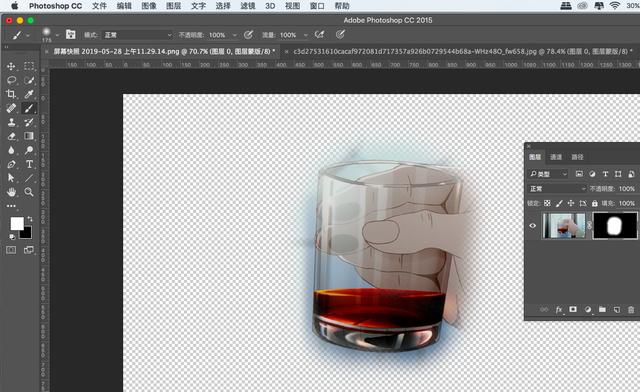Select the History Brush tool
This screenshot has height=392, width=640.
(29, 122)
